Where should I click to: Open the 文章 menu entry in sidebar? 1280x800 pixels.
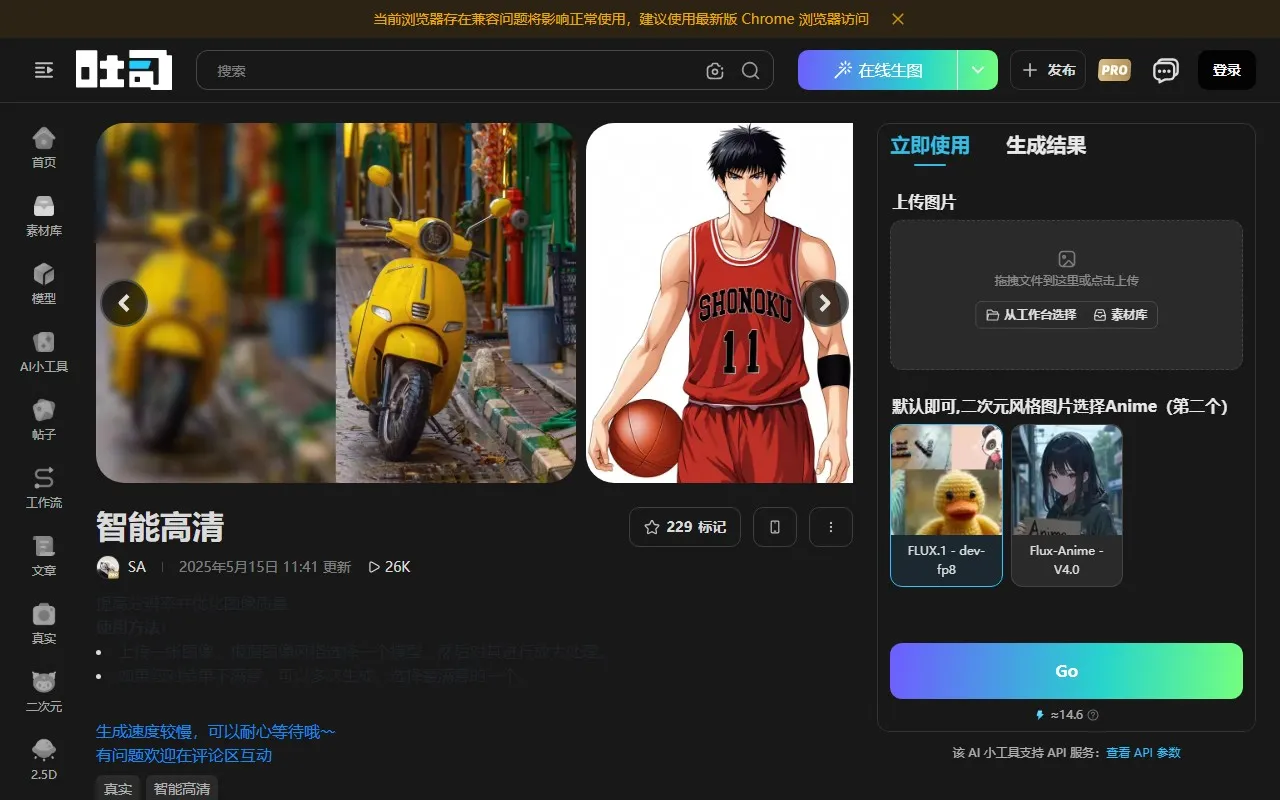(x=43, y=554)
